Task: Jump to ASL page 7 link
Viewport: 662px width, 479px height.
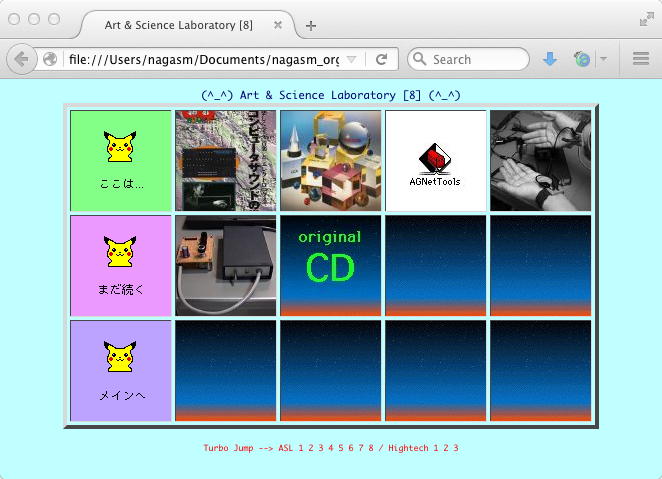Action: [x=361, y=448]
